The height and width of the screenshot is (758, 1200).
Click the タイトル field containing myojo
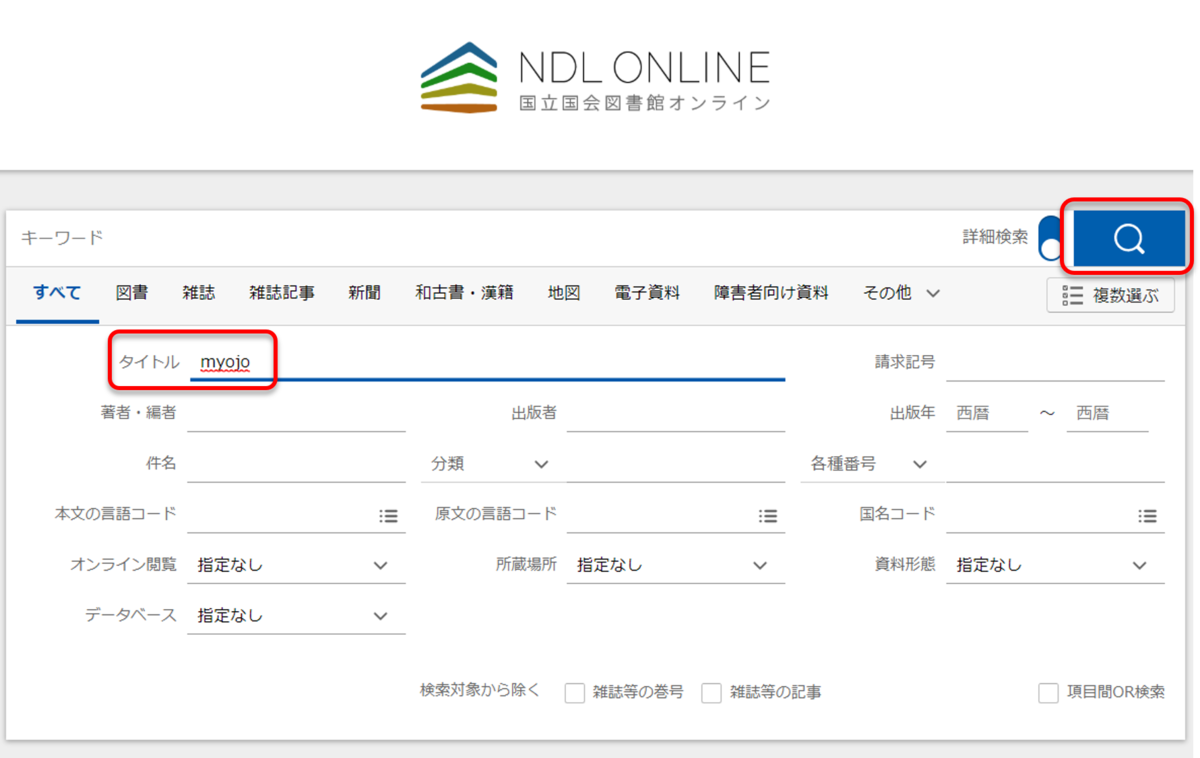[x=487, y=362]
